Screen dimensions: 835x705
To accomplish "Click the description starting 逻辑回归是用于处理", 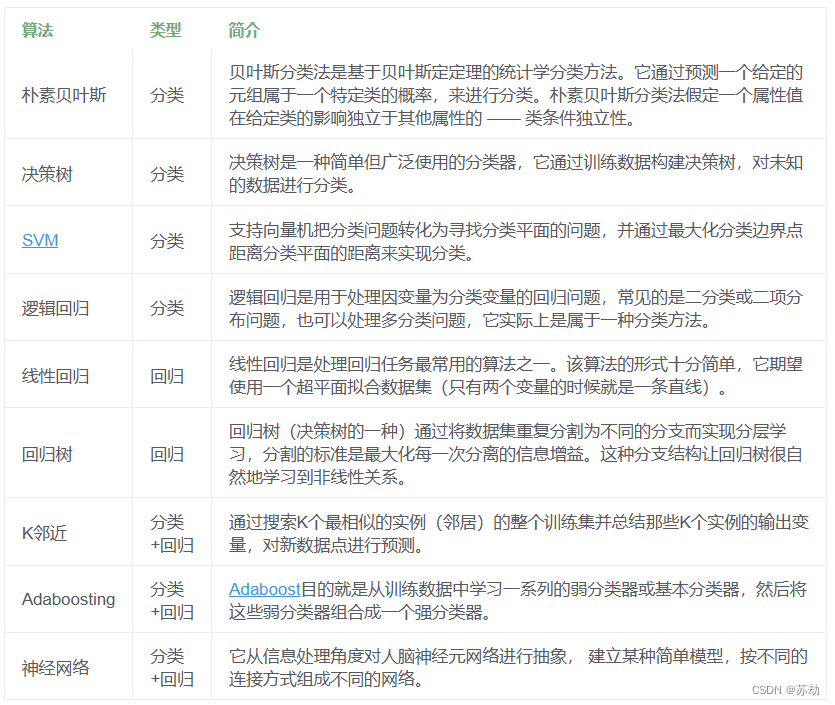I will 515,308.
